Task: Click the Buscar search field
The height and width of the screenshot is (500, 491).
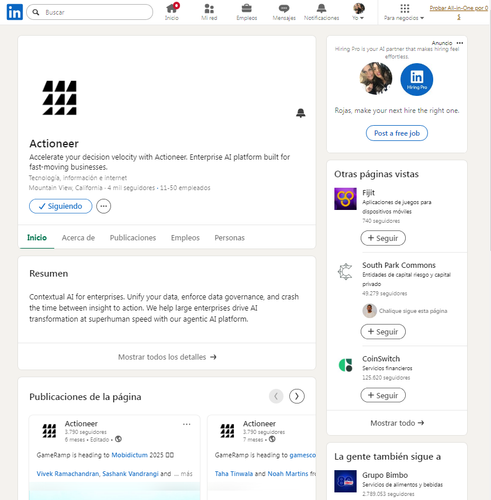Action: tap(90, 12)
